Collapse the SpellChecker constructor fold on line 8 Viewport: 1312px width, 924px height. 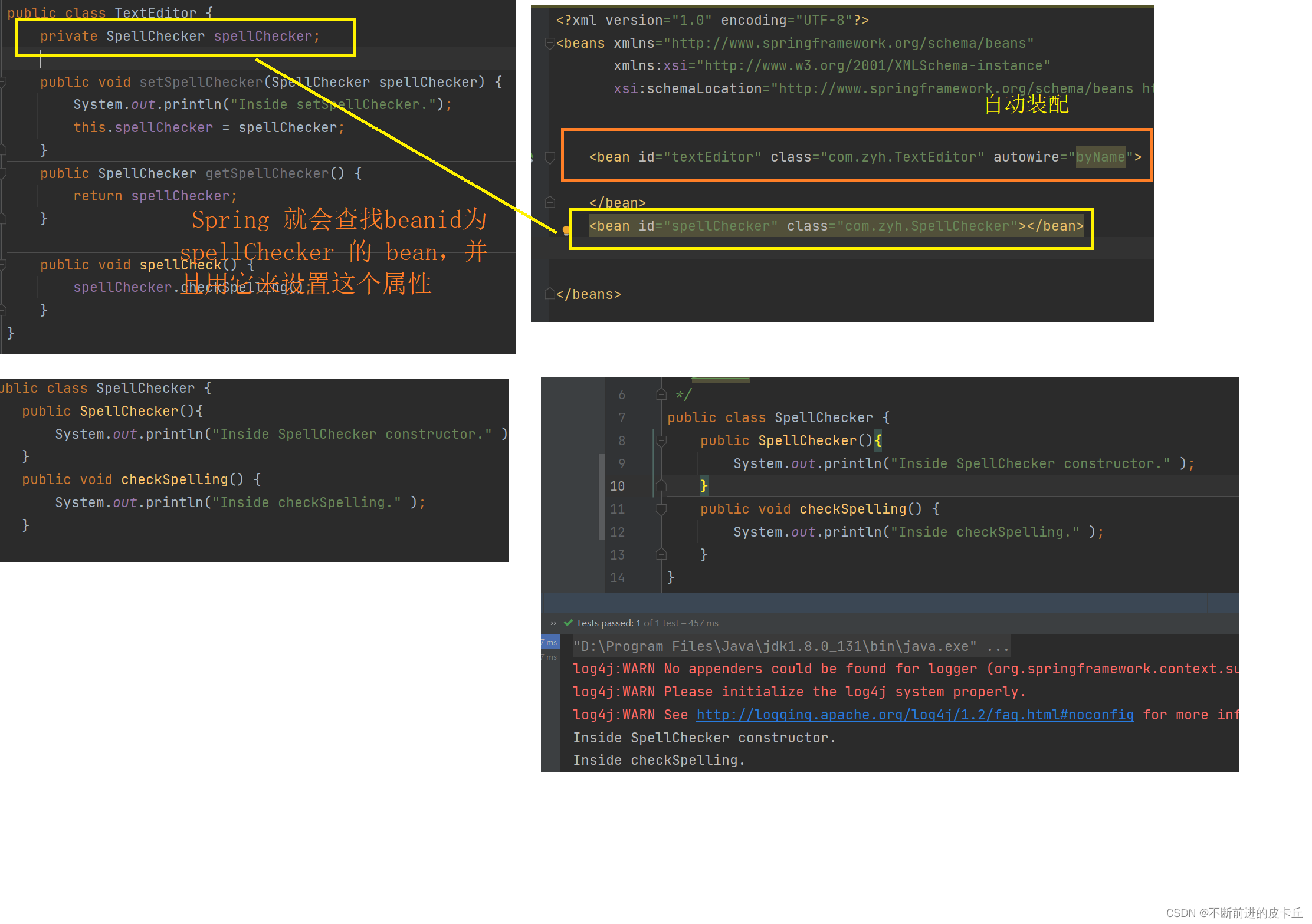[x=661, y=440]
